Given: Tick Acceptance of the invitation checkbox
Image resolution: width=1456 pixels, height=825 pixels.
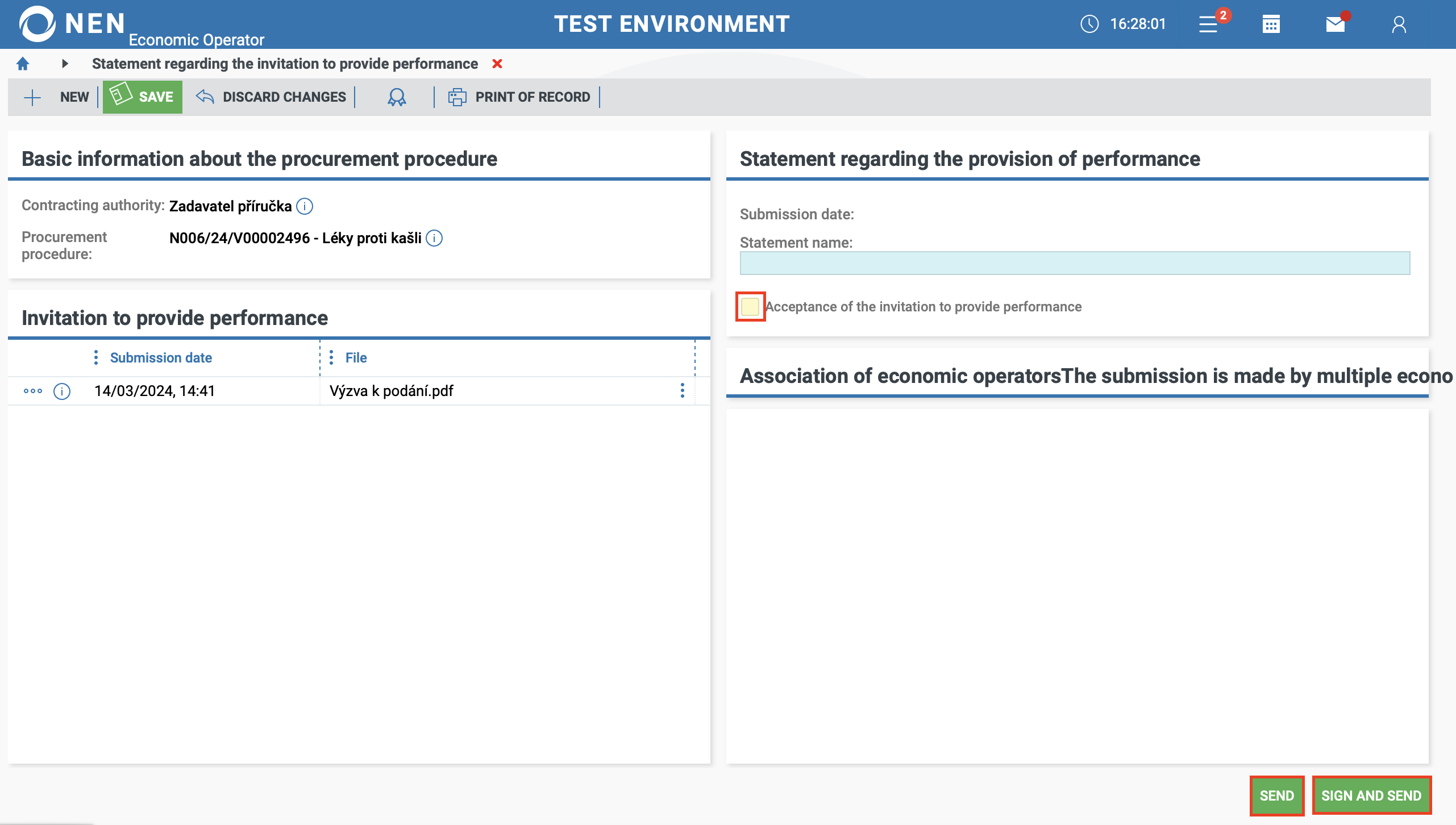Looking at the screenshot, I should [x=750, y=307].
